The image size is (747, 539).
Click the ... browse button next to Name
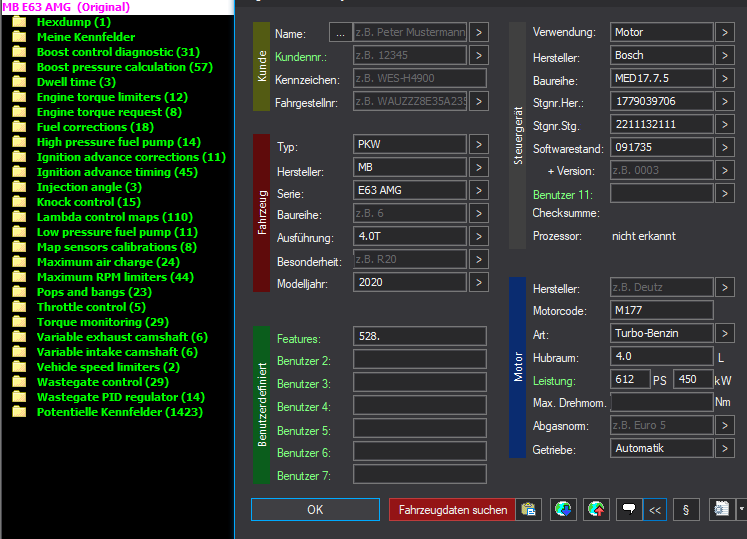pos(340,32)
